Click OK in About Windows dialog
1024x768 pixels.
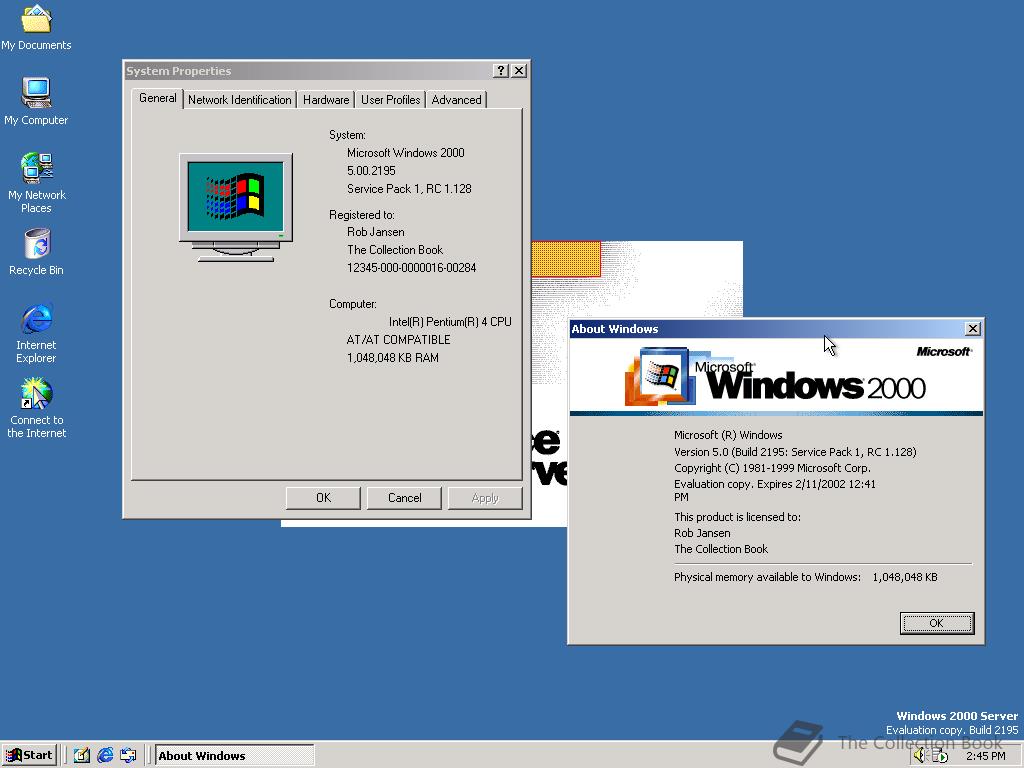[x=936, y=623]
